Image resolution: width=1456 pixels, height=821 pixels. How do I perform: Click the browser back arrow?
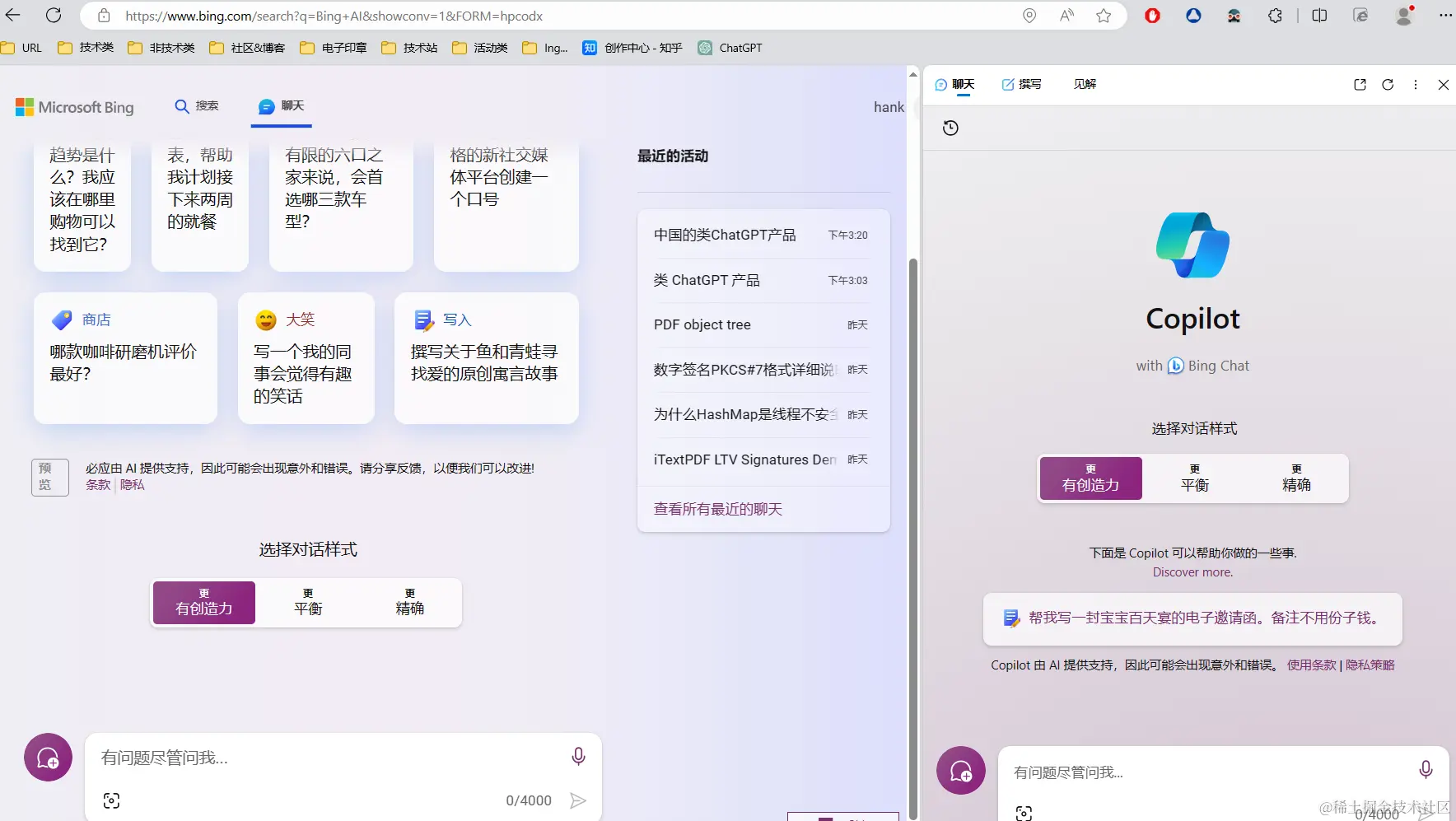coord(13,15)
